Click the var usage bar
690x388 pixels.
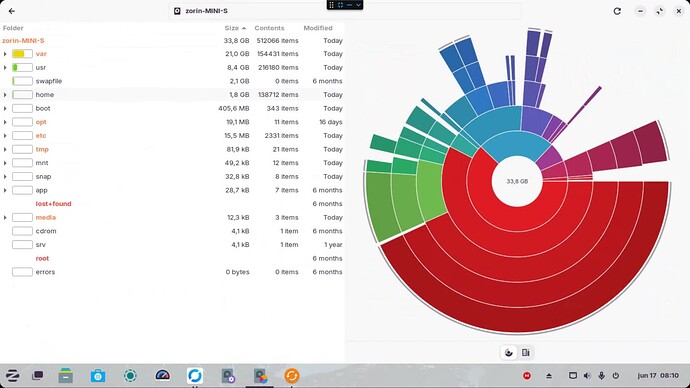pyautogui.click(x=22, y=54)
